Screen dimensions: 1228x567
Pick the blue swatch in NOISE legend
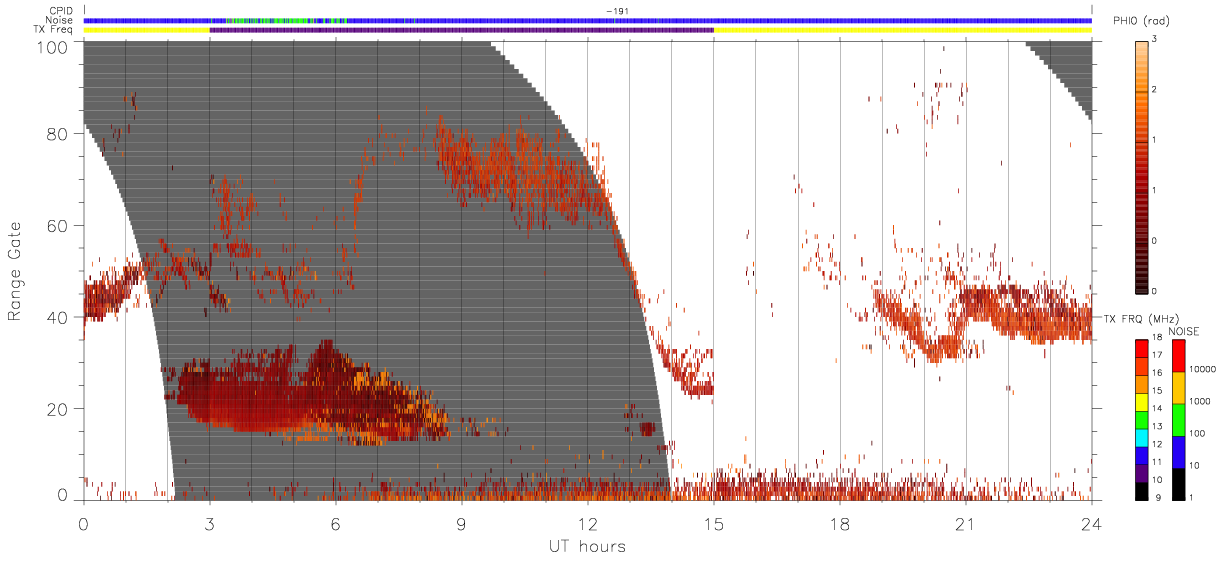point(1179,452)
